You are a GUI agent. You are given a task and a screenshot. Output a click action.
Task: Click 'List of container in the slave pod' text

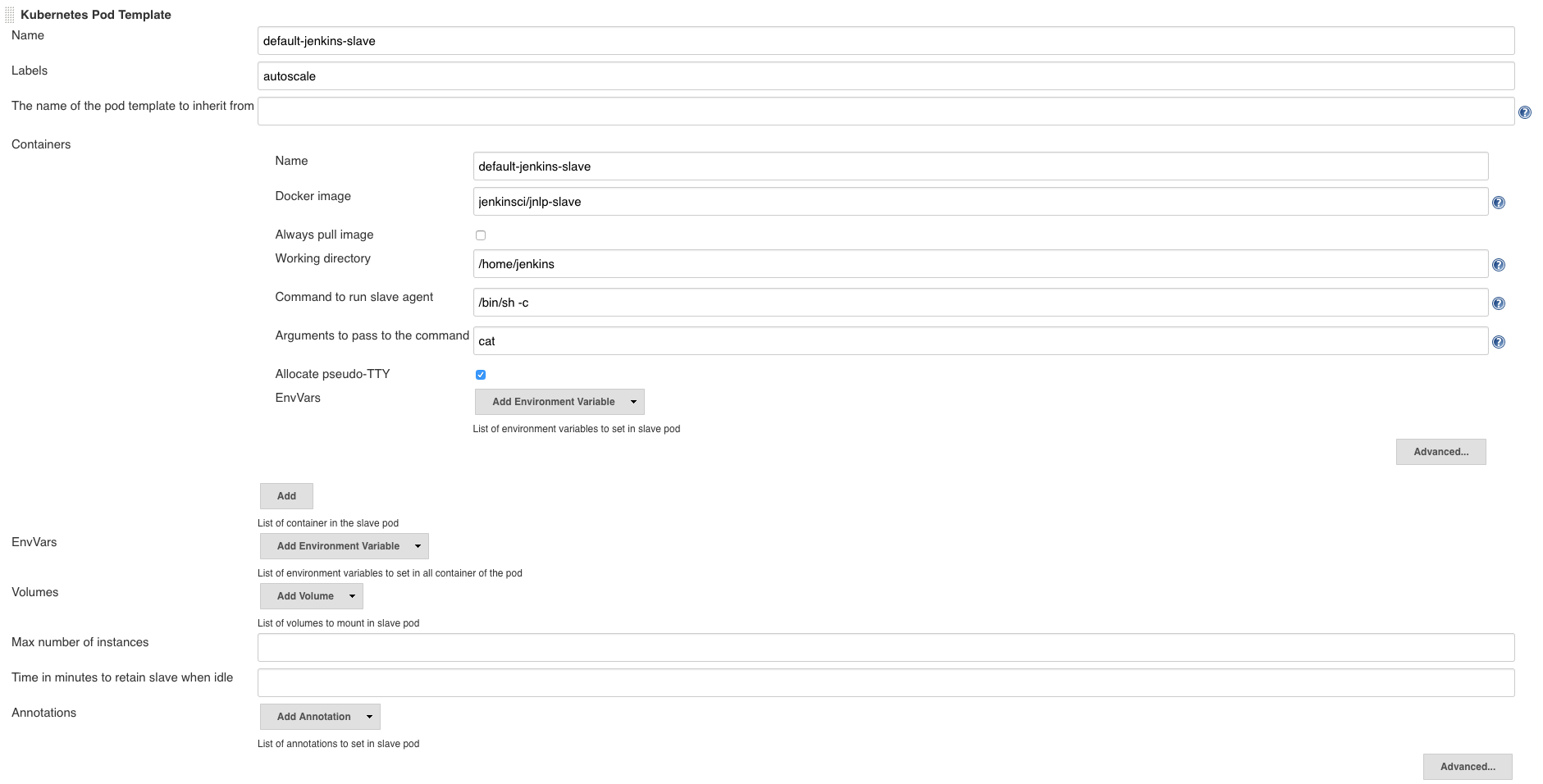pos(328,523)
